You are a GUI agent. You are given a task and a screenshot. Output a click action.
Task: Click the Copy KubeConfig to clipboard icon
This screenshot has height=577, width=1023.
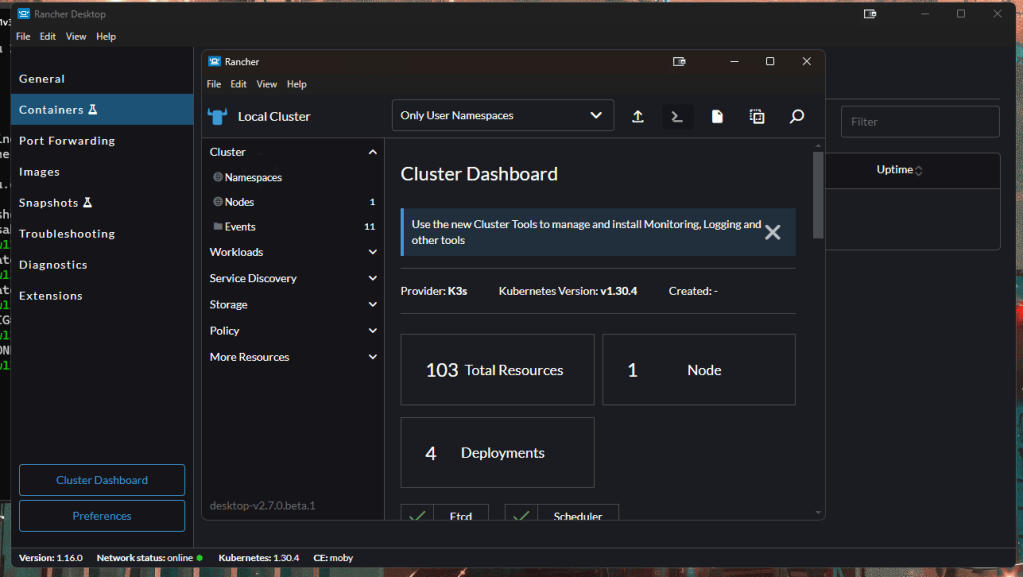click(757, 117)
